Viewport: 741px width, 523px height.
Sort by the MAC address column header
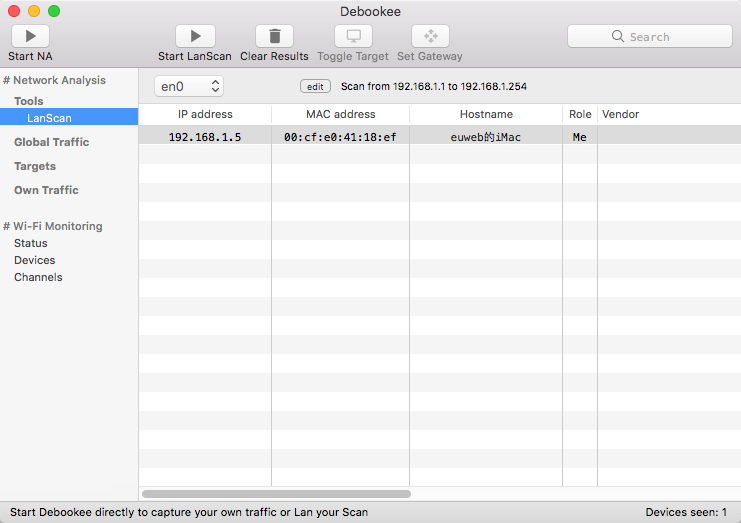click(x=341, y=114)
